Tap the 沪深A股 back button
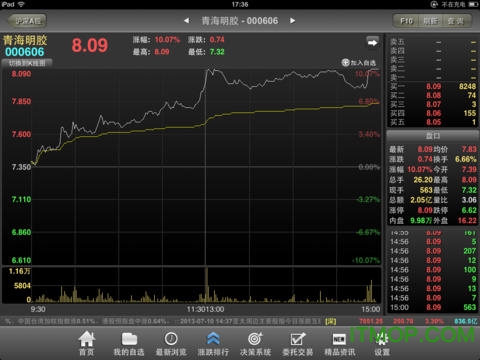The width and height of the screenshot is (480, 360). [27, 21]
